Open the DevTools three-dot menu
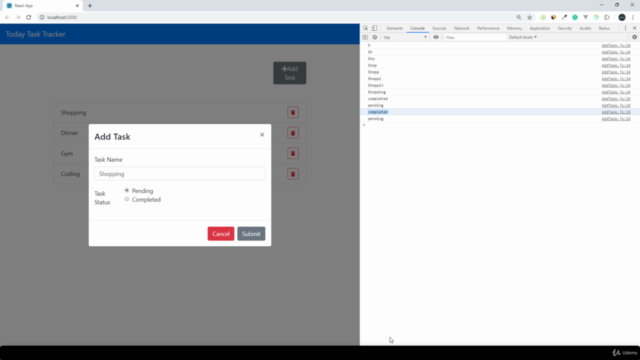 click(x=625, y=28)
